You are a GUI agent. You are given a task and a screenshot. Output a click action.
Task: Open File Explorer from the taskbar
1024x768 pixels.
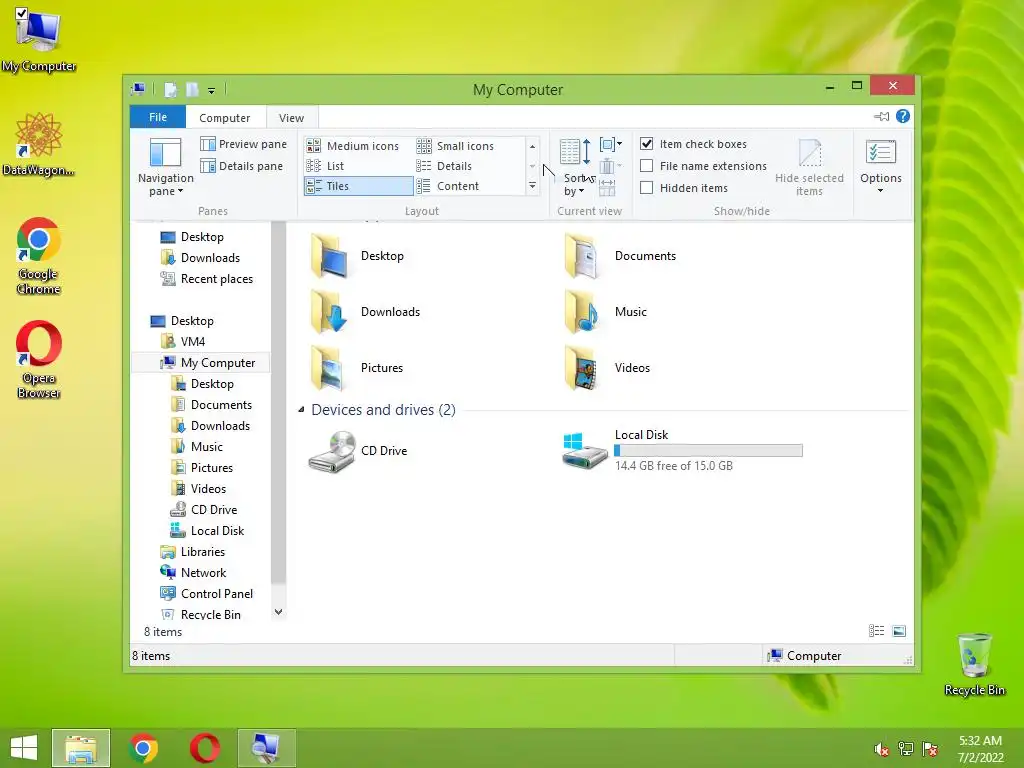coord(81,748)
